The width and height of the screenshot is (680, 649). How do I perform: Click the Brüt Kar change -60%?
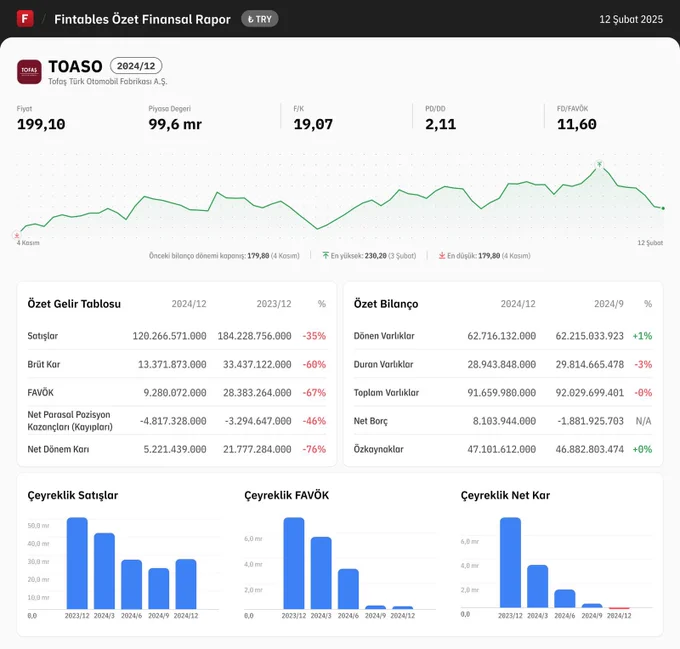(314, 364)
